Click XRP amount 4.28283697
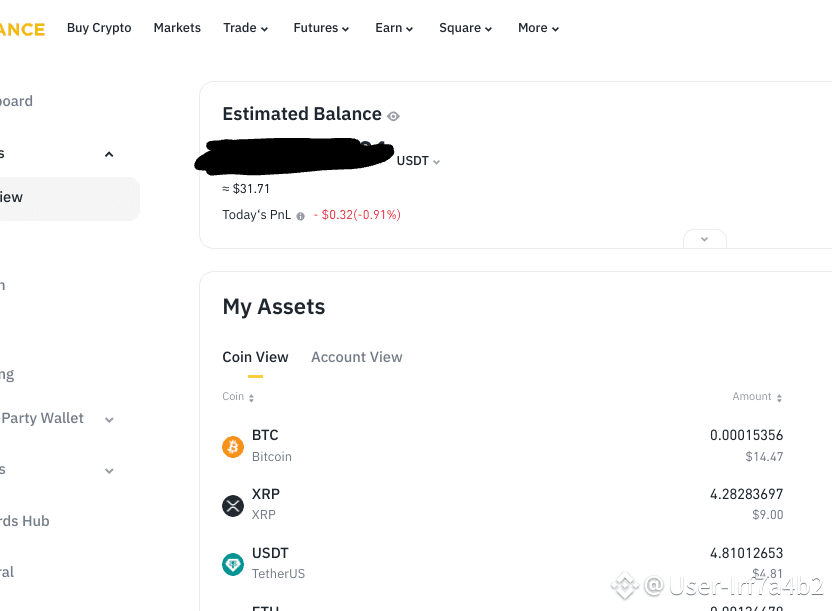Image resolution: width=832 pixels, height=611 pixels. pos(747,494)
